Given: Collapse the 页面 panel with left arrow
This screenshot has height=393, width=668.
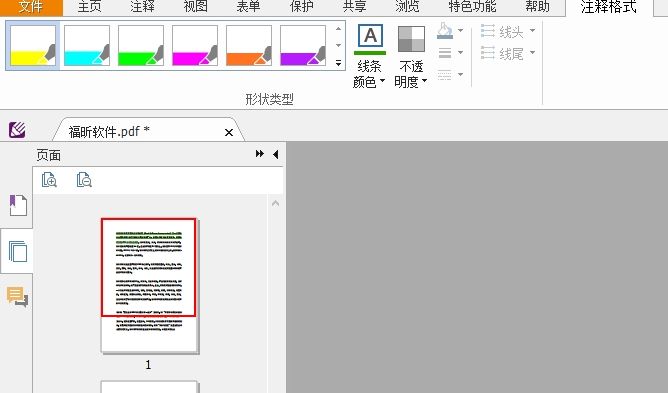Looking at the screenshot, I should 276,154.
